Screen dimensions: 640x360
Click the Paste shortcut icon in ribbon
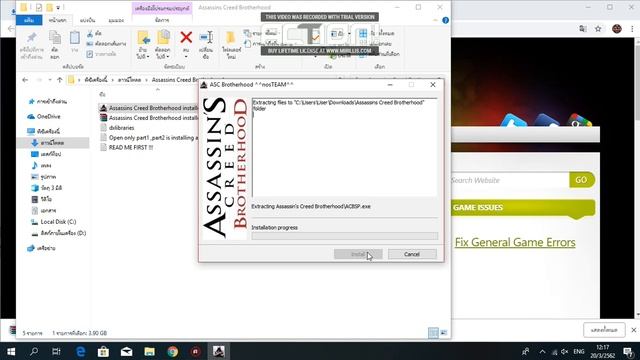(x=90, y=54)
